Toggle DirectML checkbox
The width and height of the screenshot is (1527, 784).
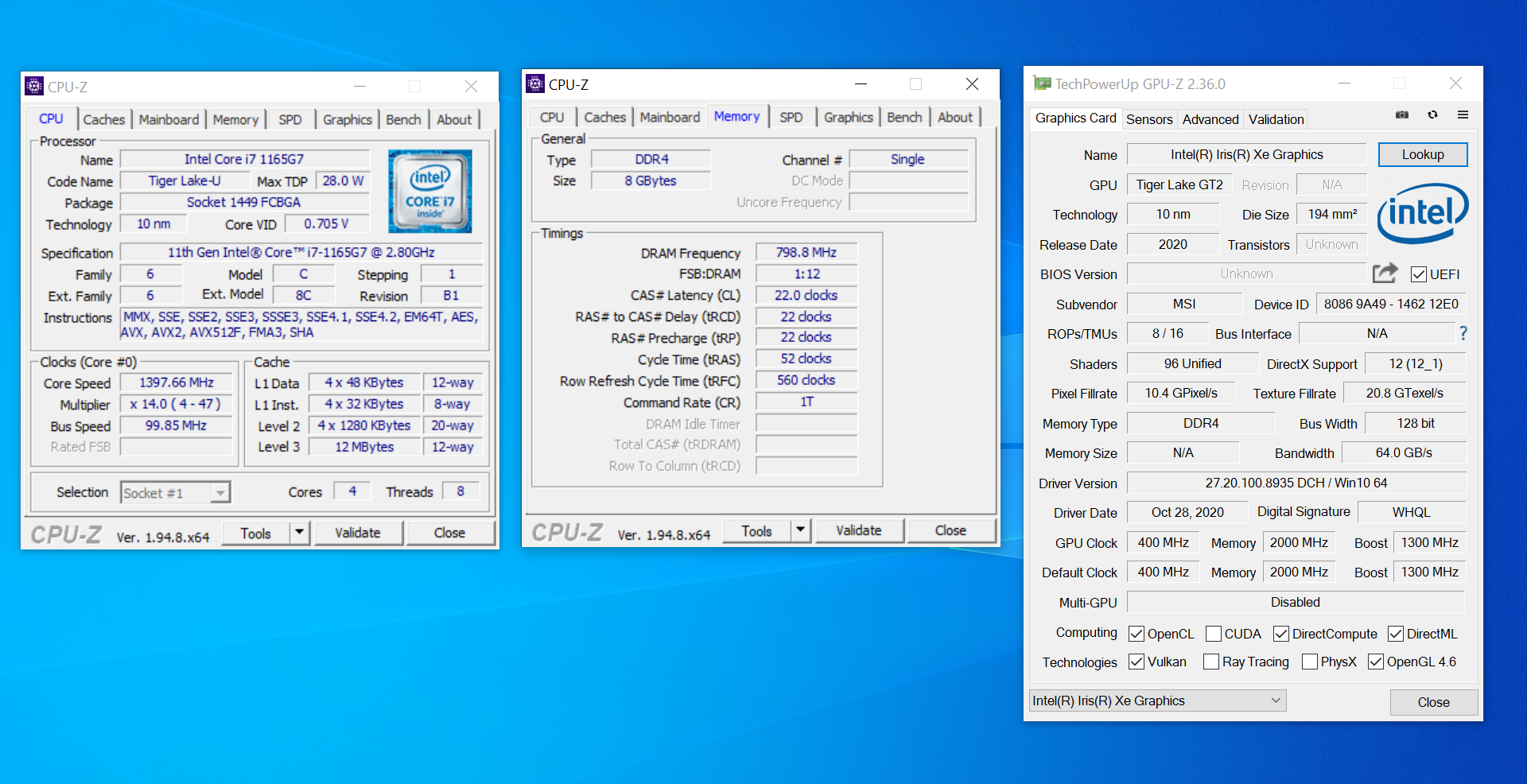tap(1396, 634)
